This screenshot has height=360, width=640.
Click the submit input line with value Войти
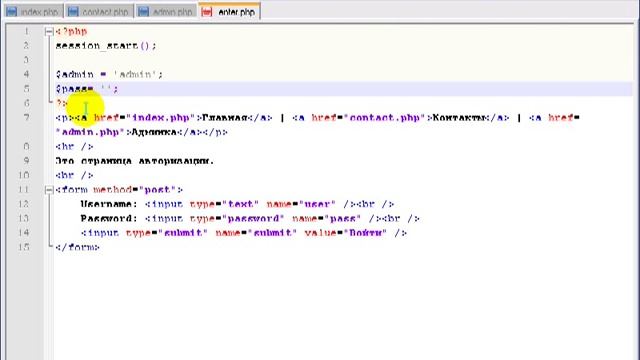click(x=244, y=233)
